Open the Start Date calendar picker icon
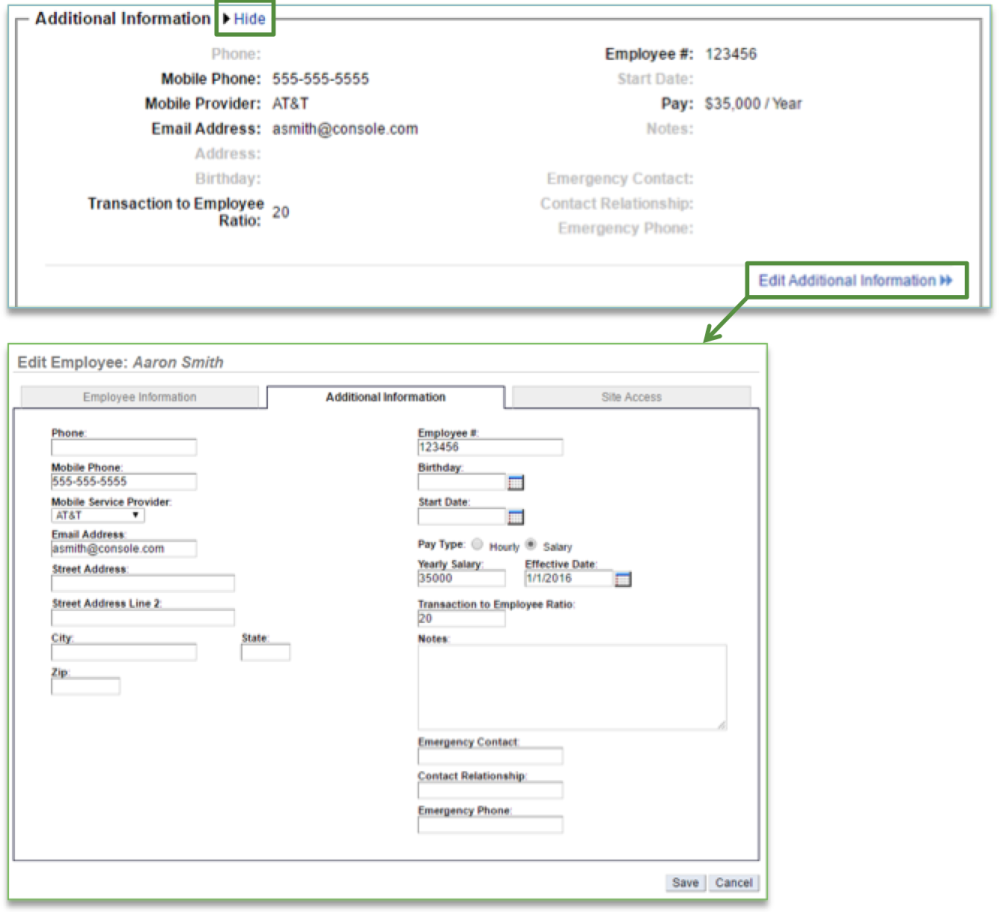The height and width of the screenshot is (912, 1000). (x=515, y=517)
